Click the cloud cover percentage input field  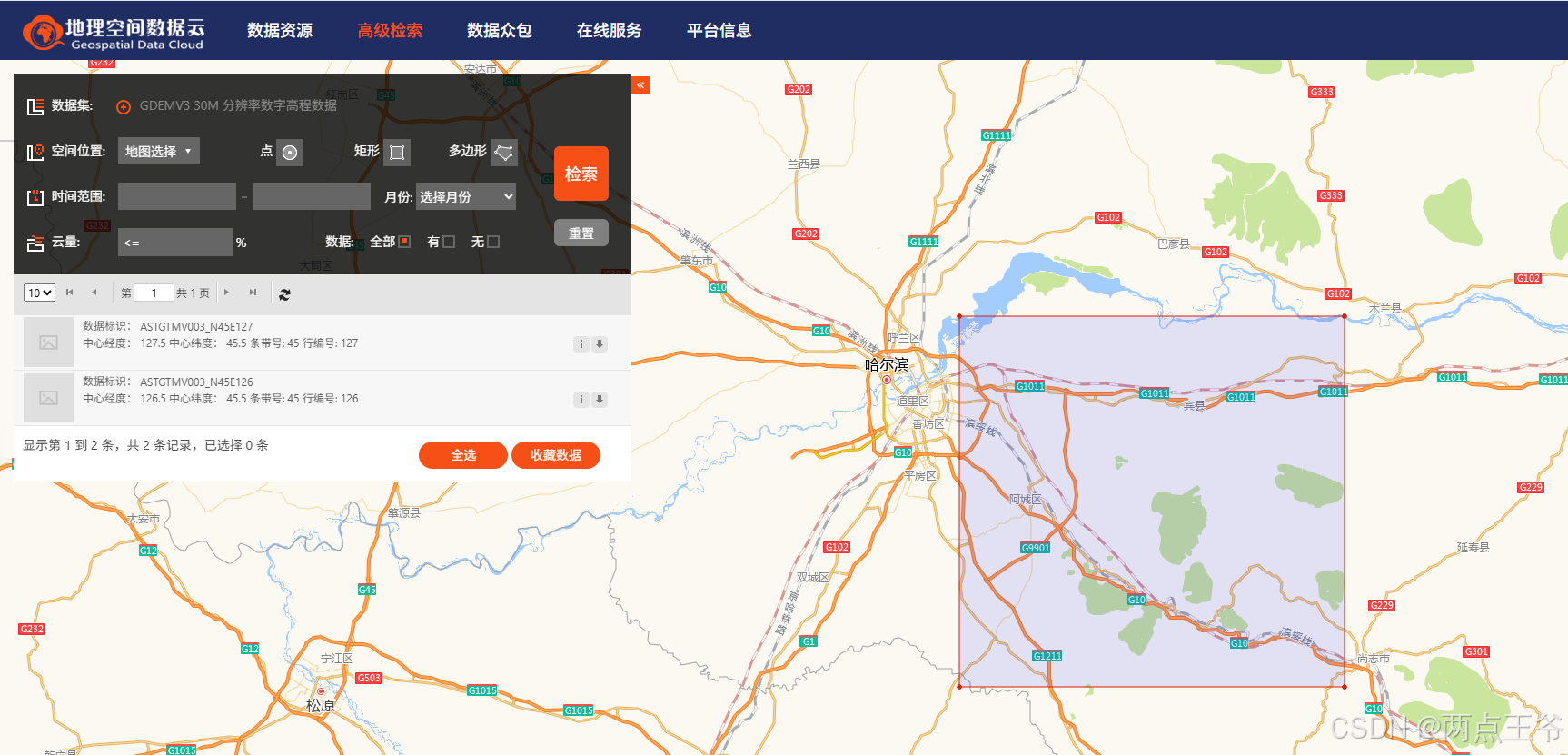pos(175,243)
